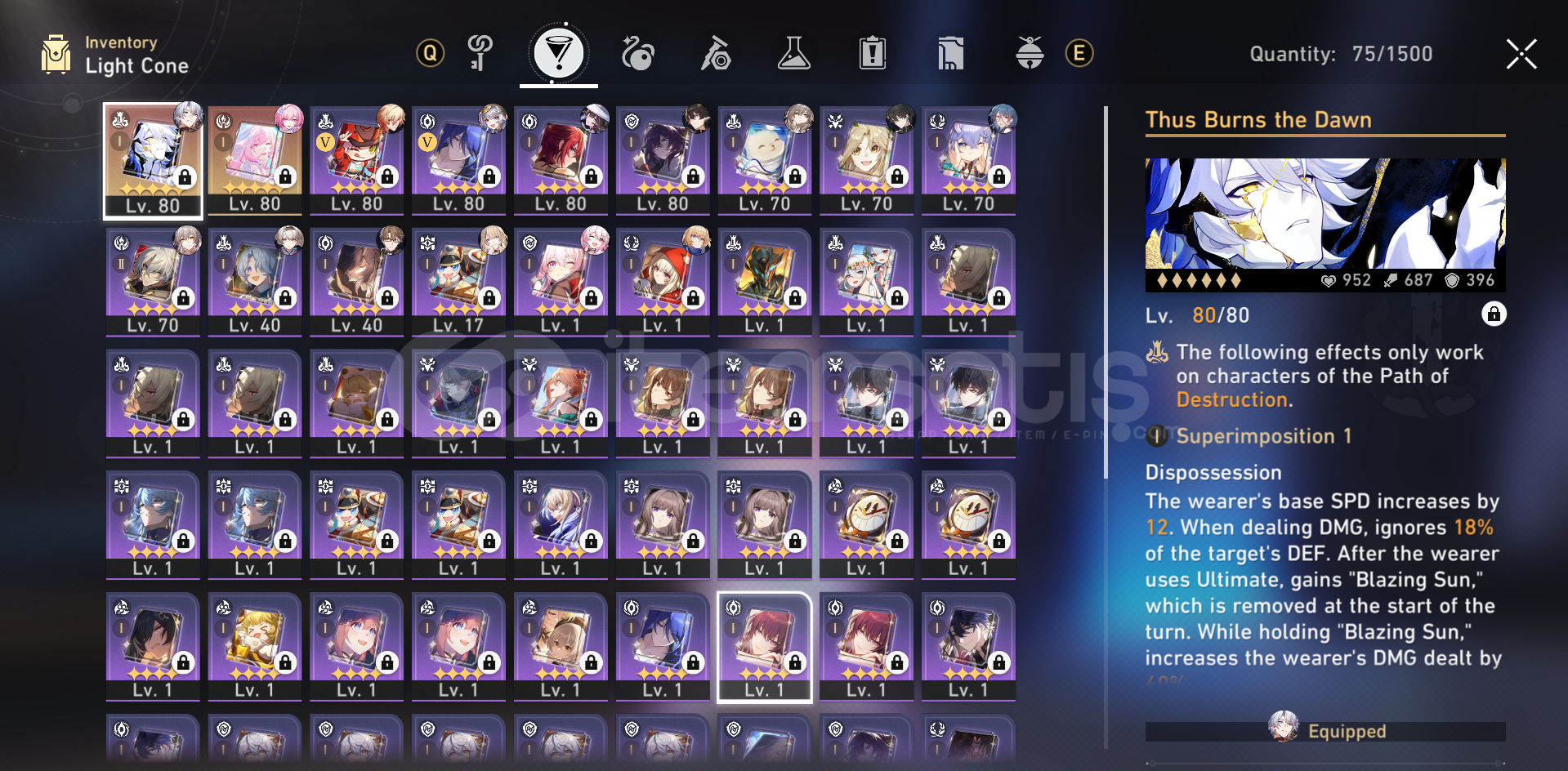Switch to the Relics inventory tab

click(x=637, y=54)
